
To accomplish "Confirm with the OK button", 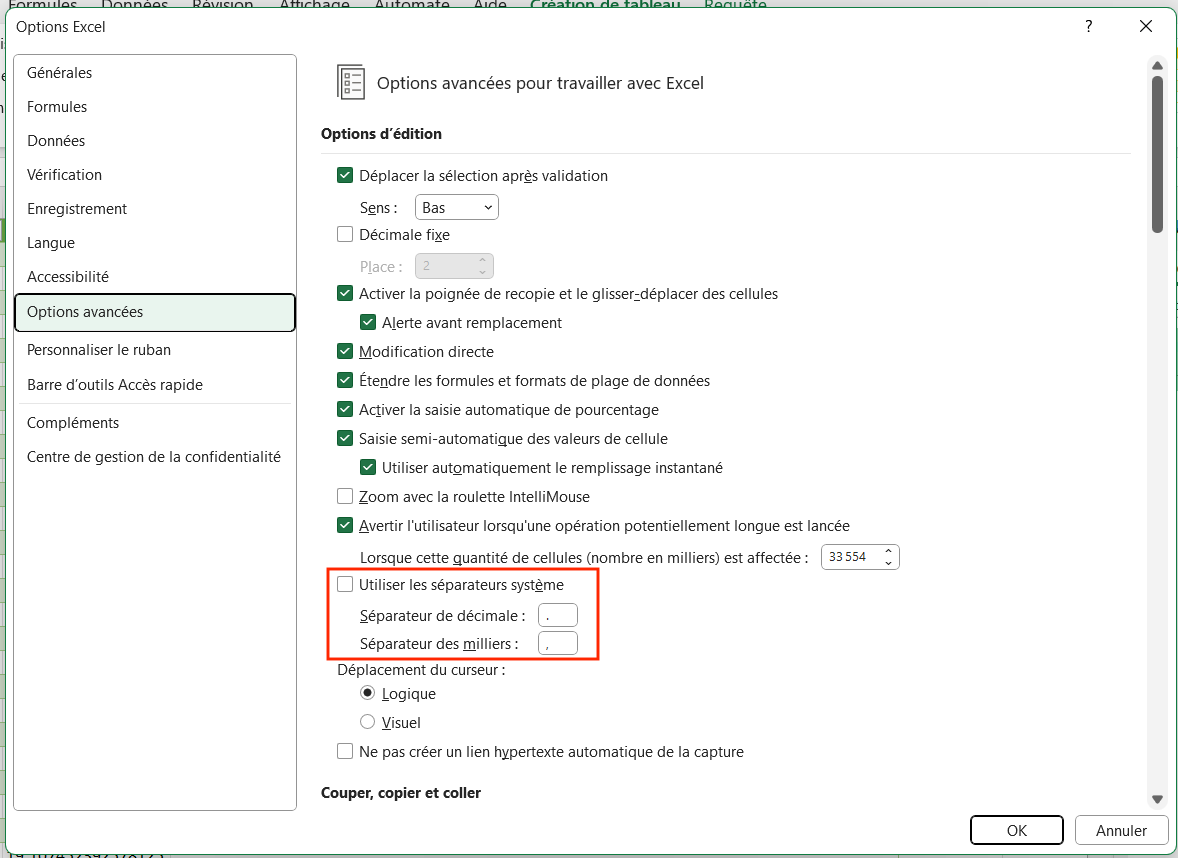I will click(x=1016, y=830).
